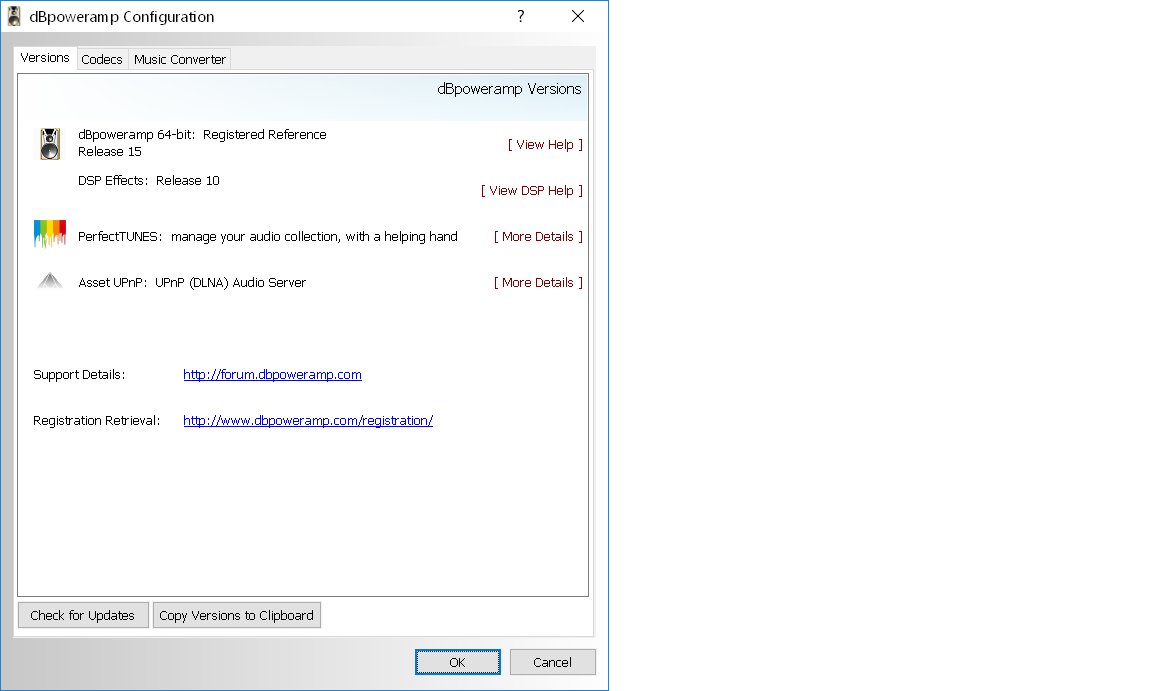The image size is (1152, 691).
Task: Click the dBpoweramp 64-bit speaker logo
Action: point(50,144)
